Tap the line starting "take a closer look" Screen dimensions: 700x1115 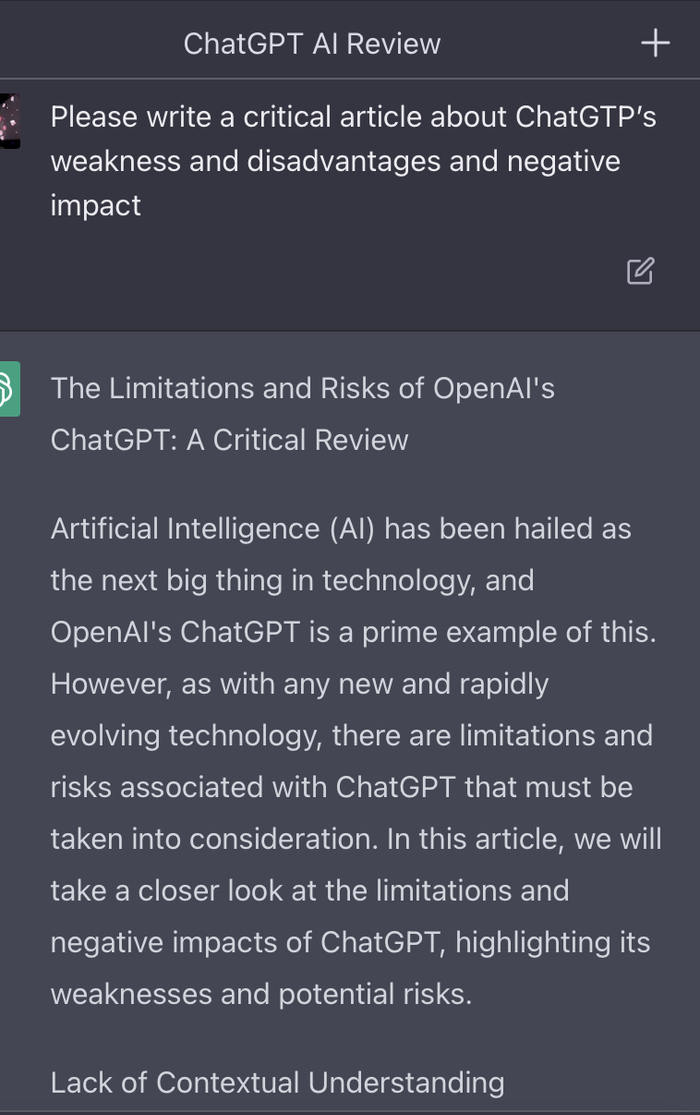click(309, 890)
